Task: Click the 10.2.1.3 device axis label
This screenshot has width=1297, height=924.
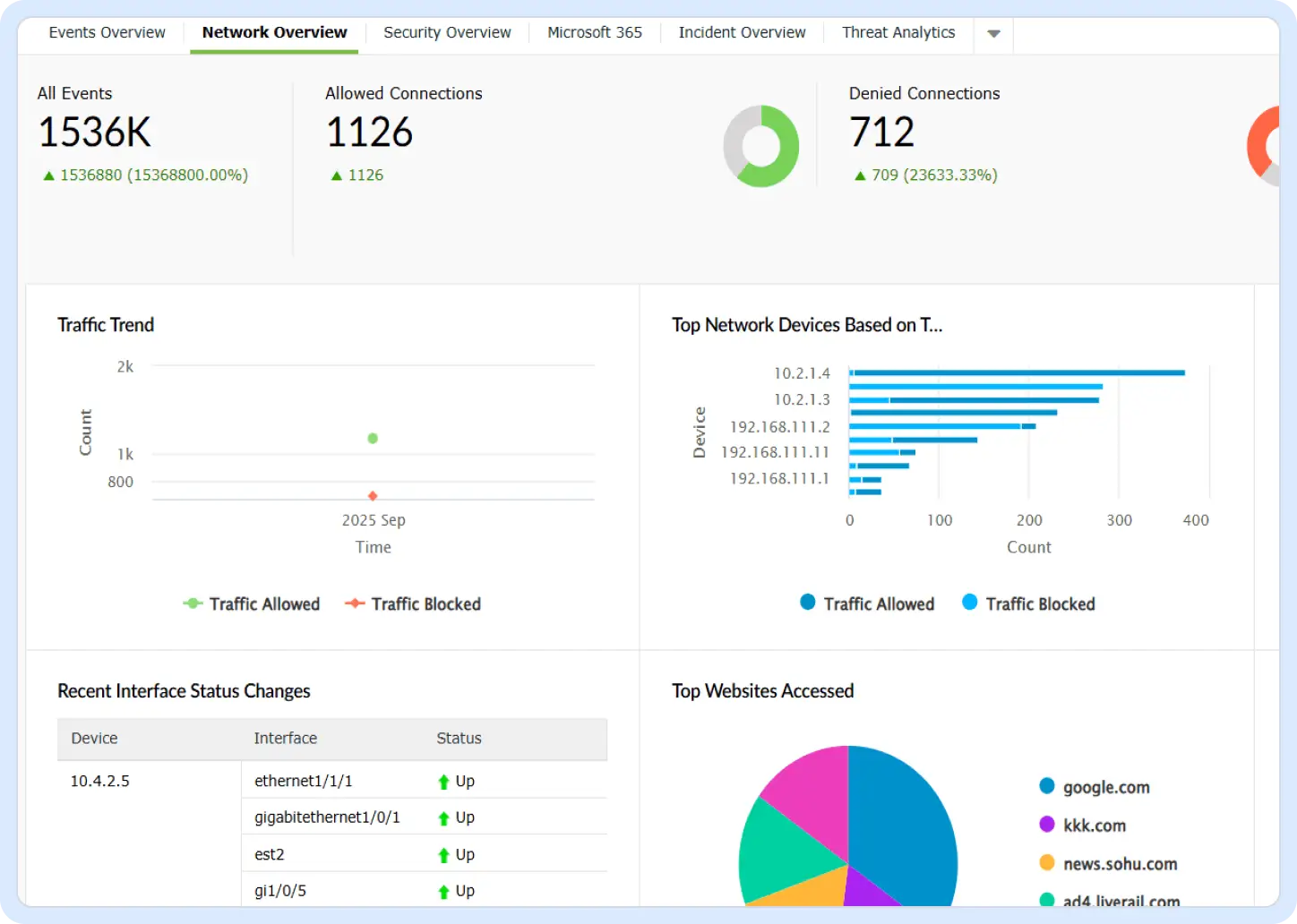Action: [x=802, y=399]
